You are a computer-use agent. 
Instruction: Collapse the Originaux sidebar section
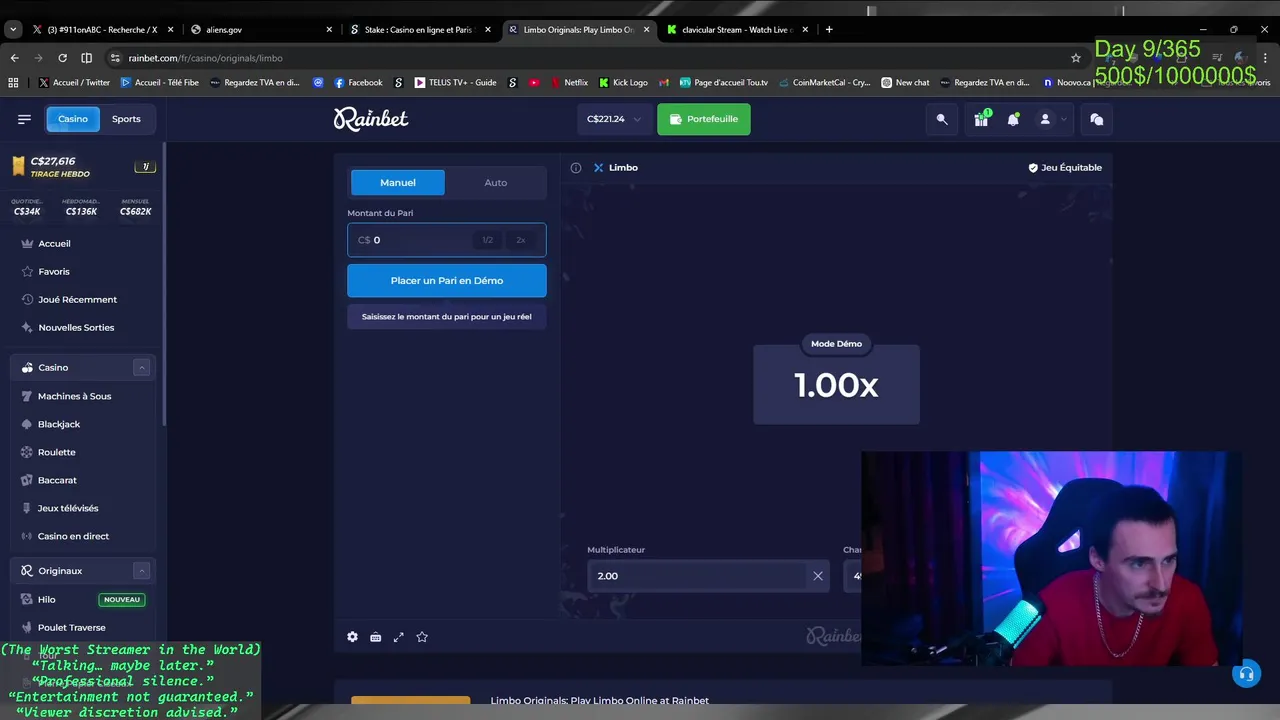coord(141,571)
